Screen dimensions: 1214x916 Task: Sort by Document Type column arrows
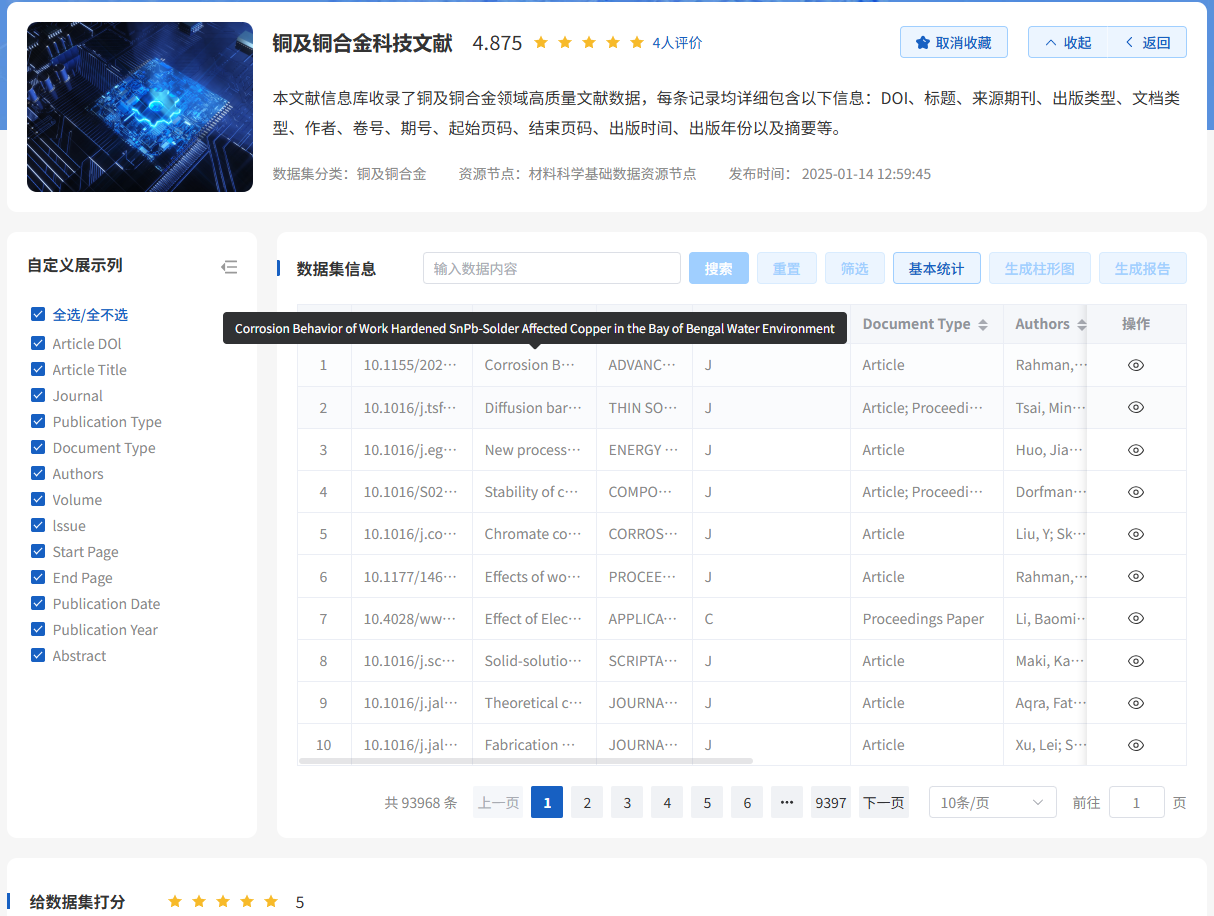(x=983, y=325)
